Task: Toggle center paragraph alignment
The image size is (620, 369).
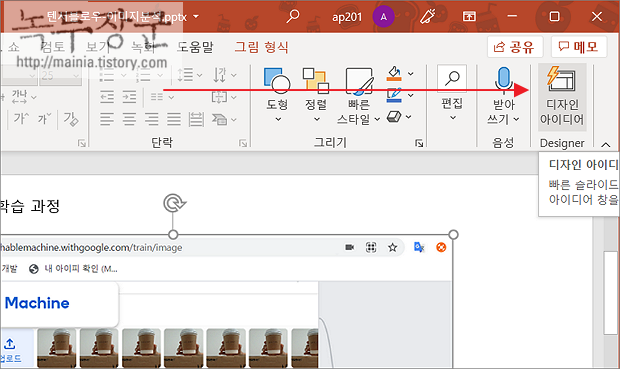Action: 129,119
